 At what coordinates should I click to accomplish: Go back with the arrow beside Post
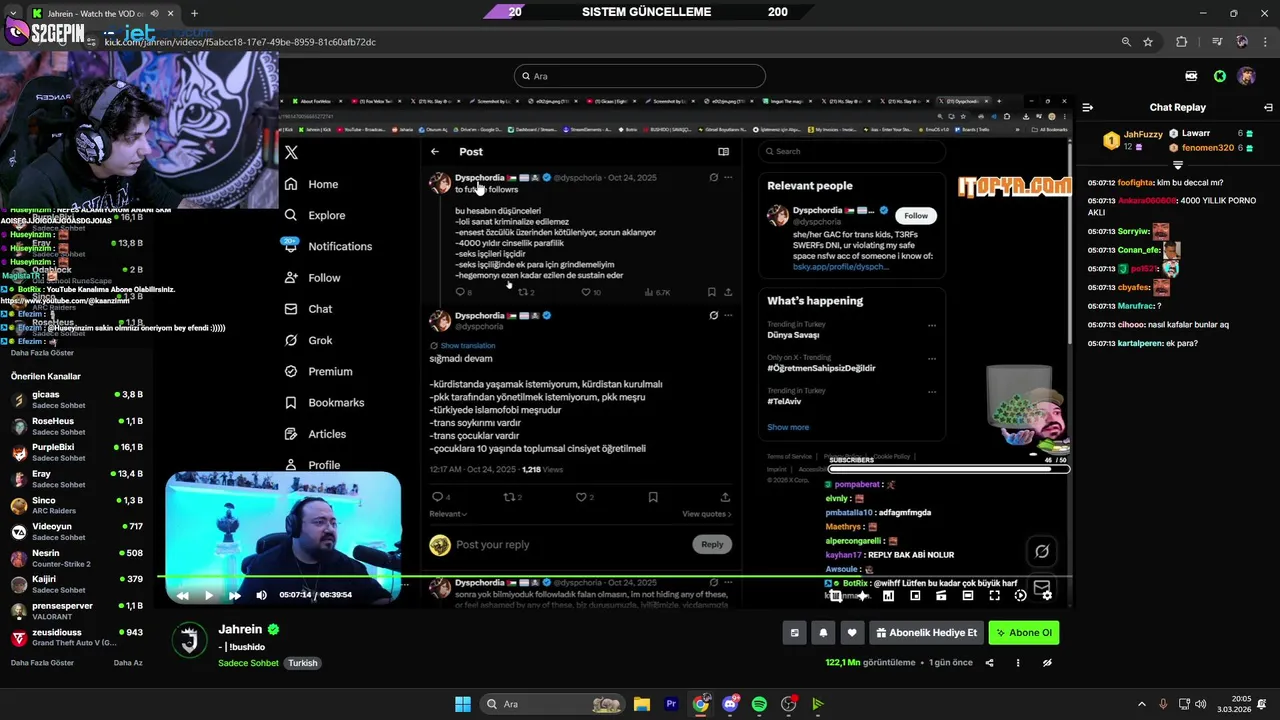[435, 152]
